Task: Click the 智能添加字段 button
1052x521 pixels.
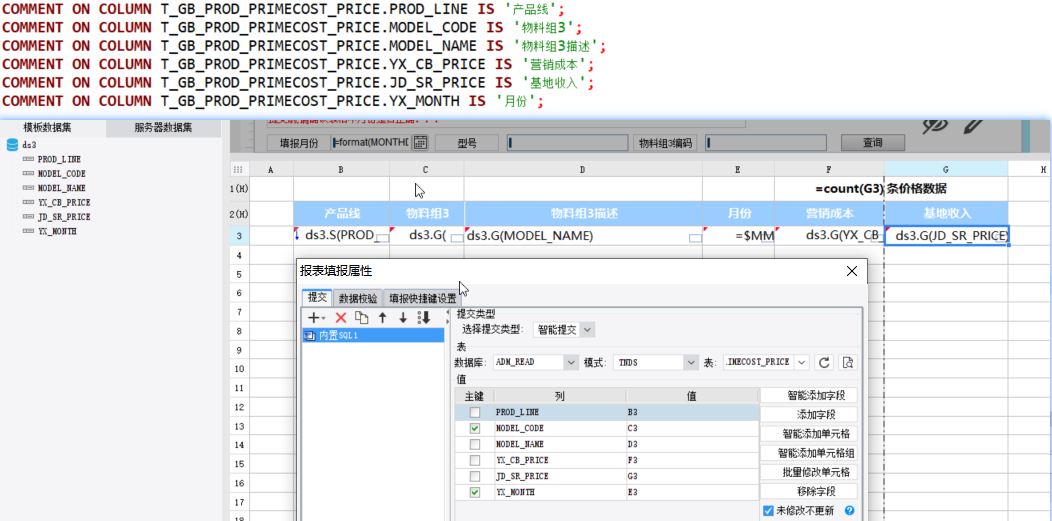Action: tap(808, 395)
